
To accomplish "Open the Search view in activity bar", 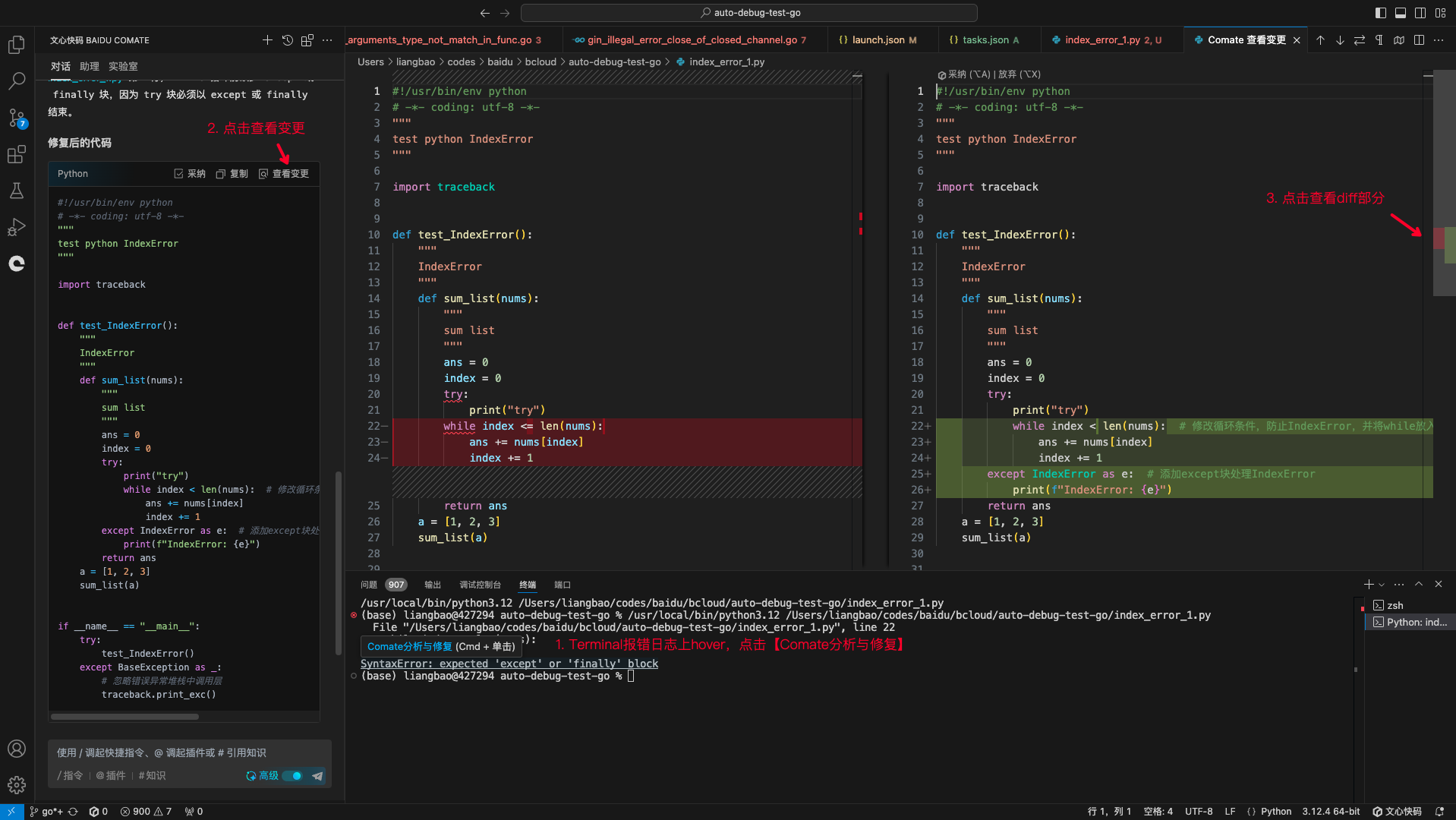I will 17,81.
